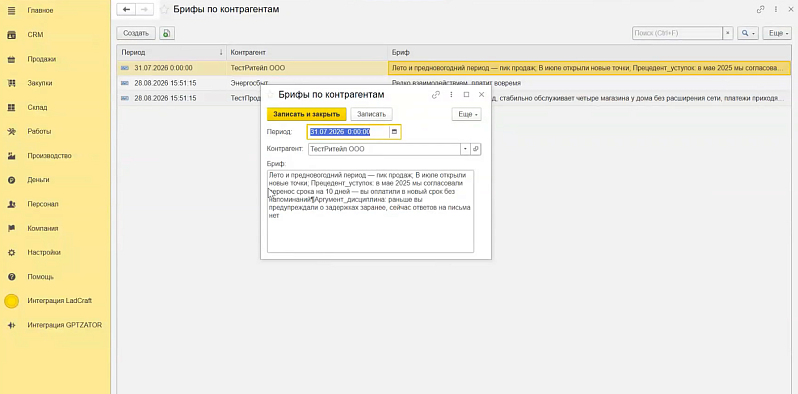Click into the Период date field
This screenshot has height=394, width=798.
(349, 132)
